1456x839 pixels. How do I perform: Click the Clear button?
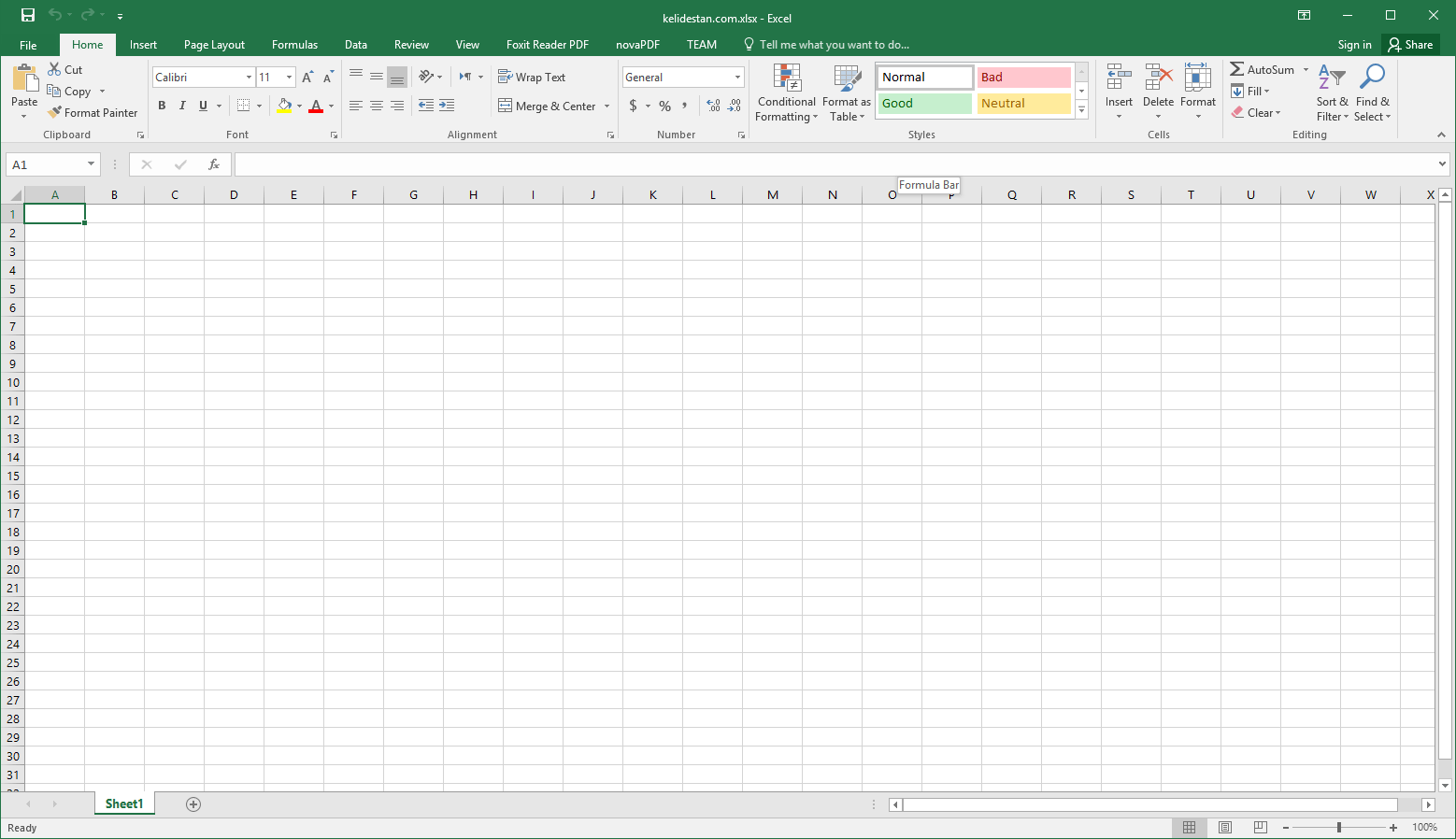pyautogui.click(x=1256, y=112)
